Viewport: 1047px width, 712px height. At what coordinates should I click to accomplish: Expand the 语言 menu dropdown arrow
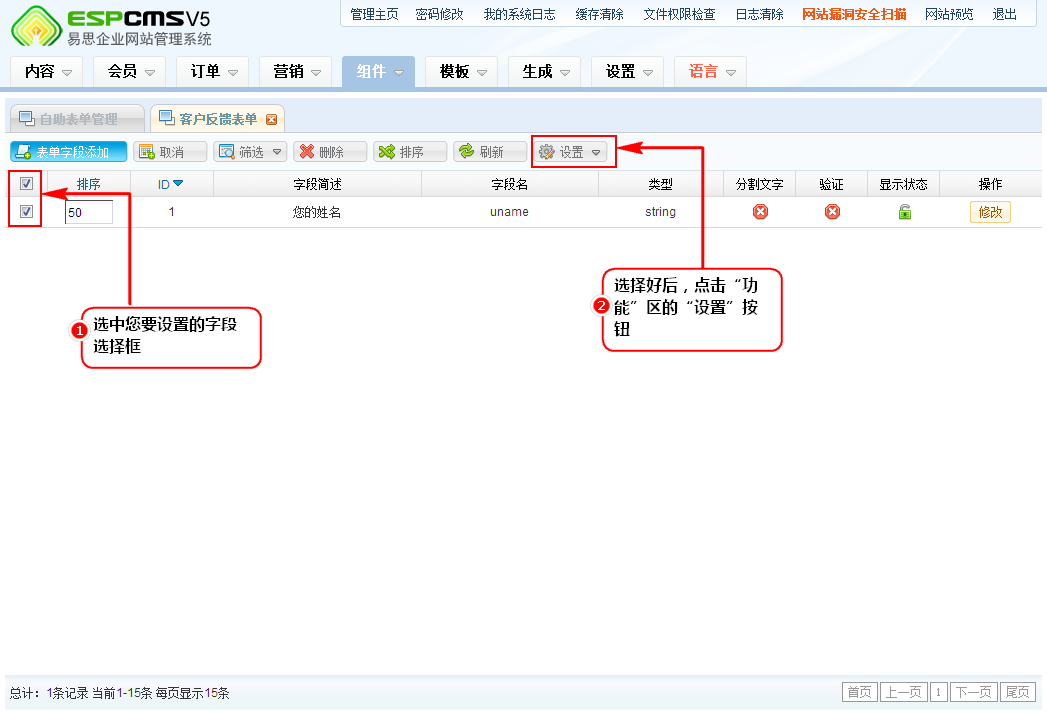click(731, 72)
